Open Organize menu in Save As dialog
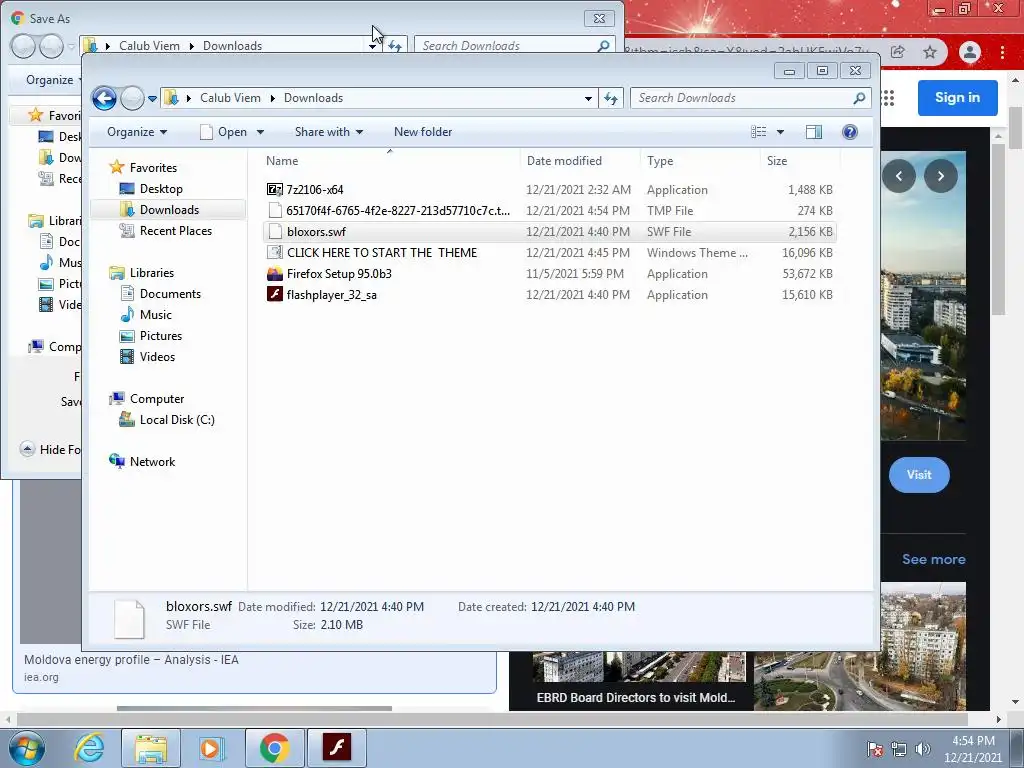 (x=50, y=80)
